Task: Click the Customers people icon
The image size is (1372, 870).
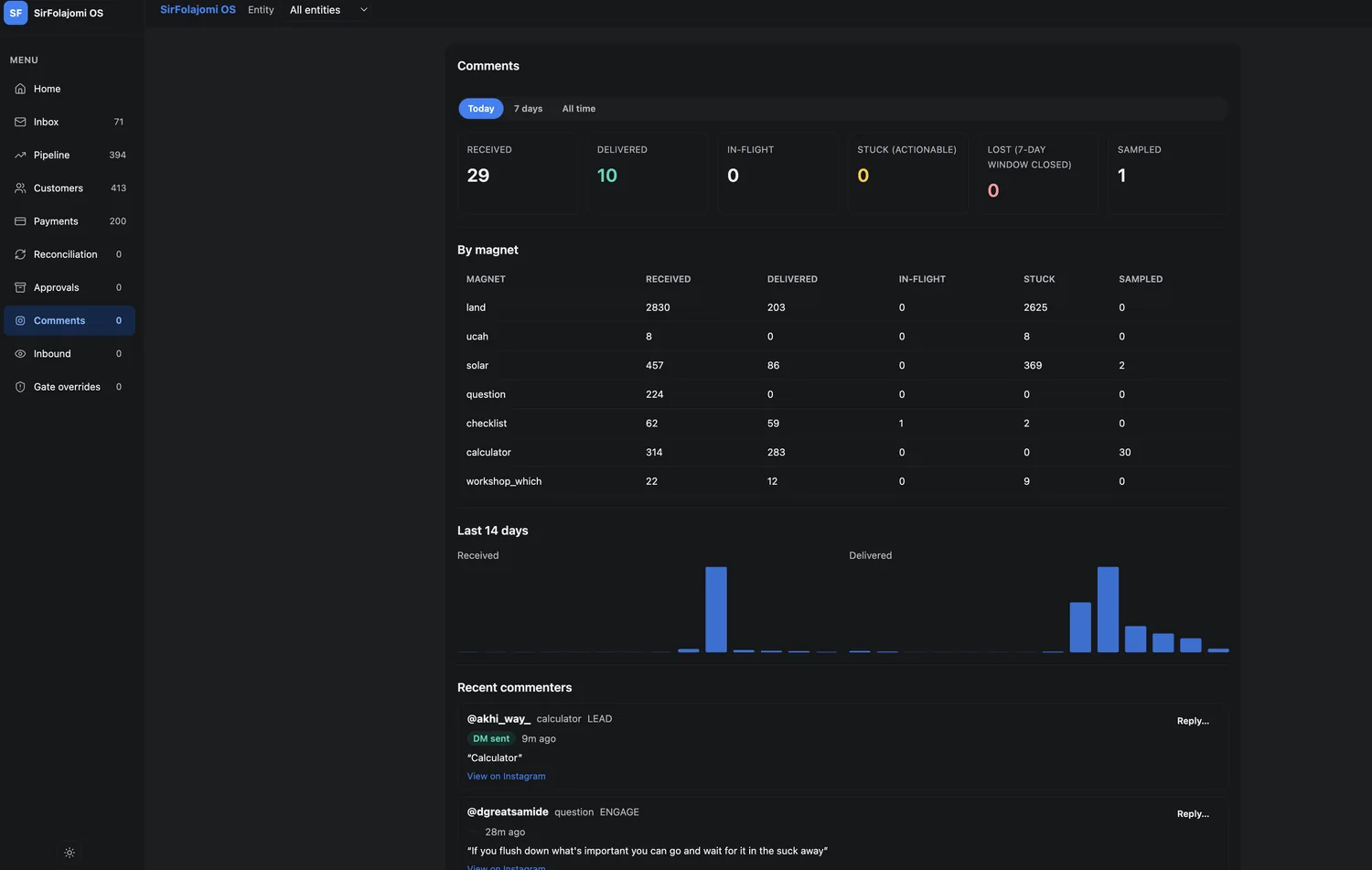Action: 20,188
